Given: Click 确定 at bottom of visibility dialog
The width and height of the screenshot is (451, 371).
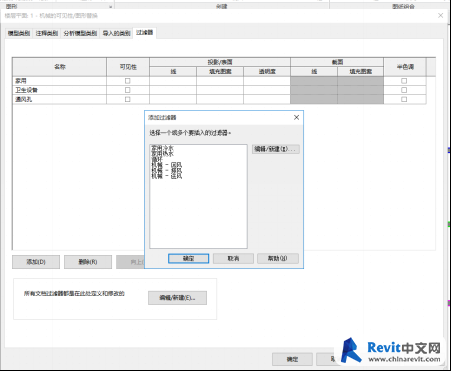Looking at the screenshot, I should tap(292, 359).
